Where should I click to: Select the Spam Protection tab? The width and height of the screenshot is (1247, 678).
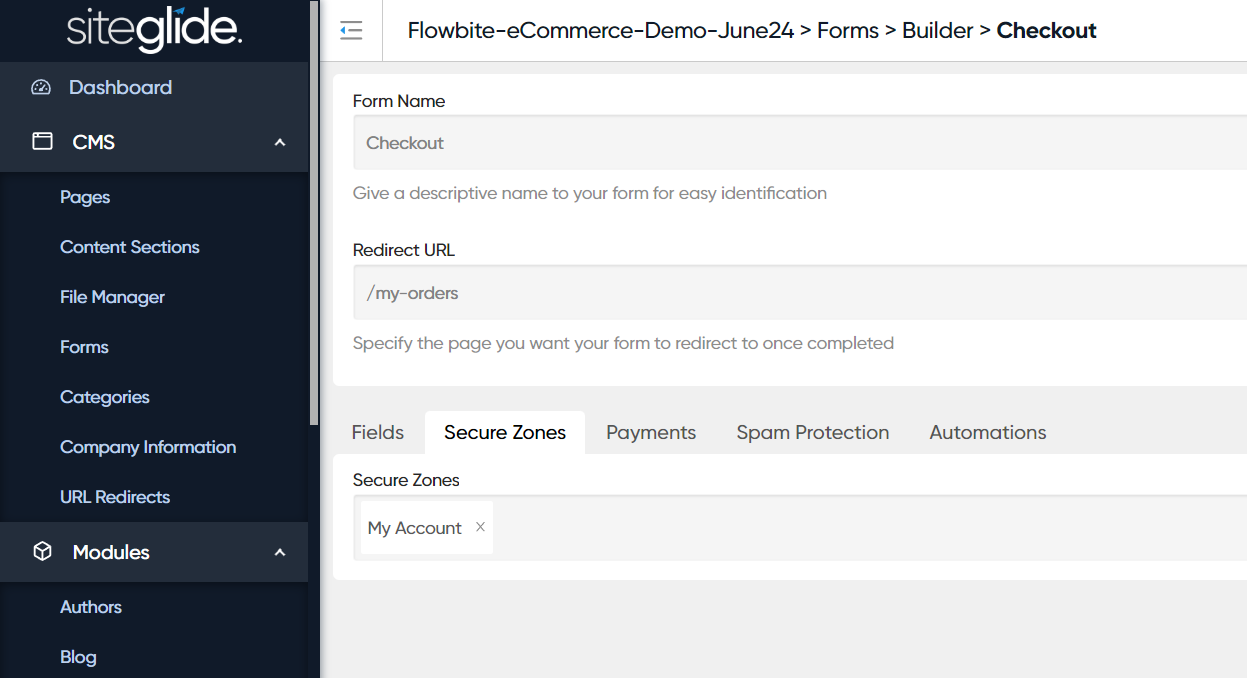pos(812,433)
